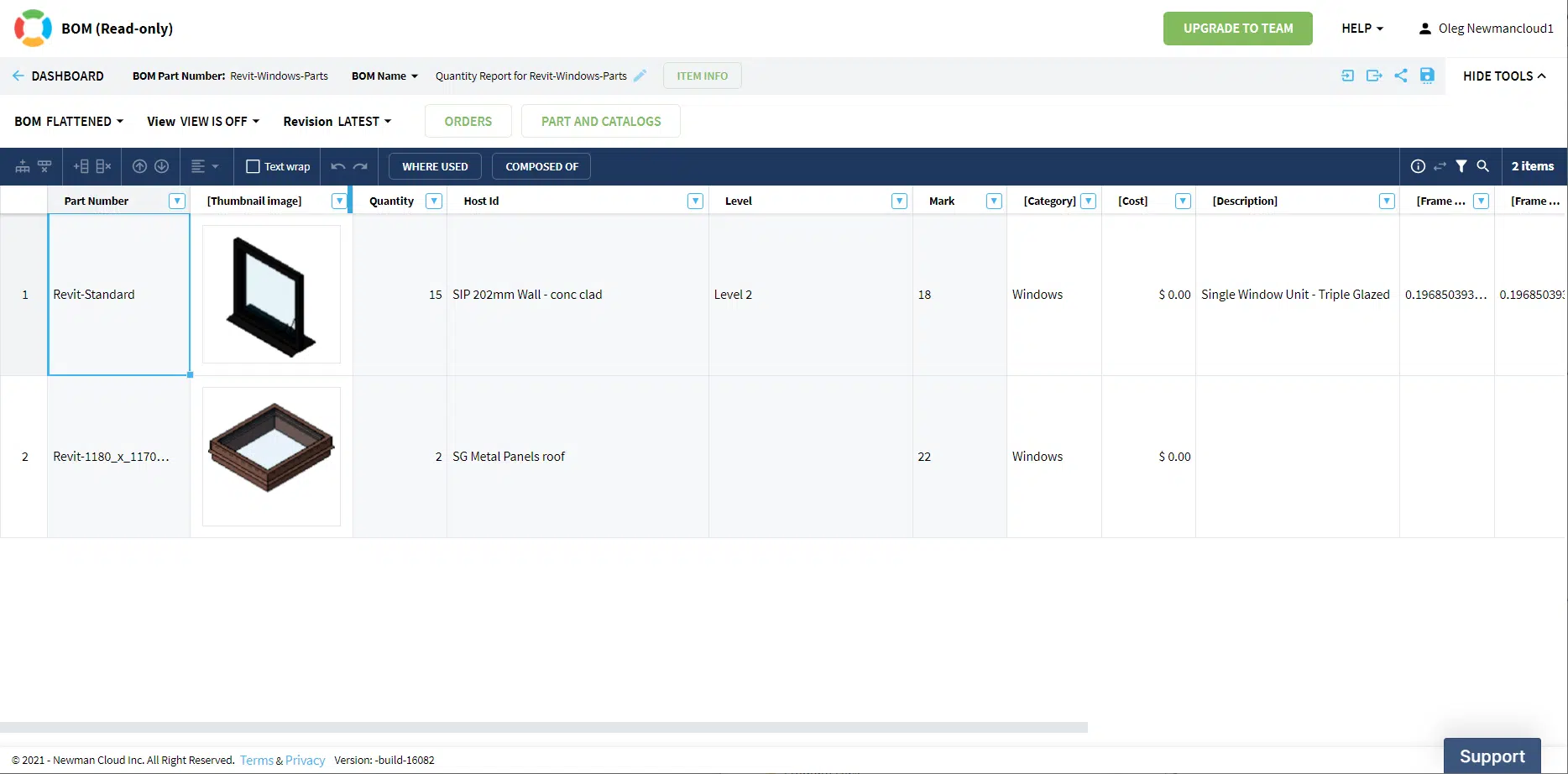Viewport: 1568px width, 774px height.
Task: Click the user profile icon
Action: pyautogui.click(x=1424, y=29)
